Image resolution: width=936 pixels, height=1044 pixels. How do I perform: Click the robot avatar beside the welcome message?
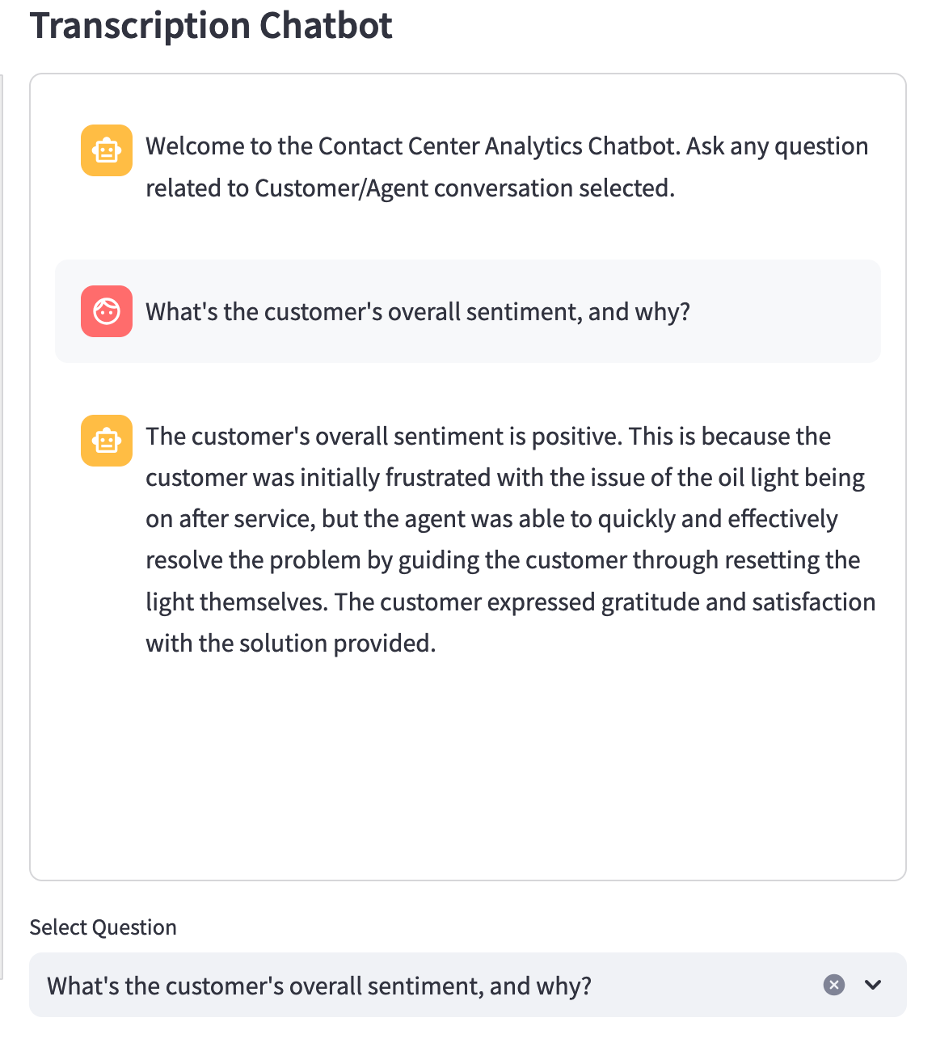pyautogui.click(x=106, y=150)
